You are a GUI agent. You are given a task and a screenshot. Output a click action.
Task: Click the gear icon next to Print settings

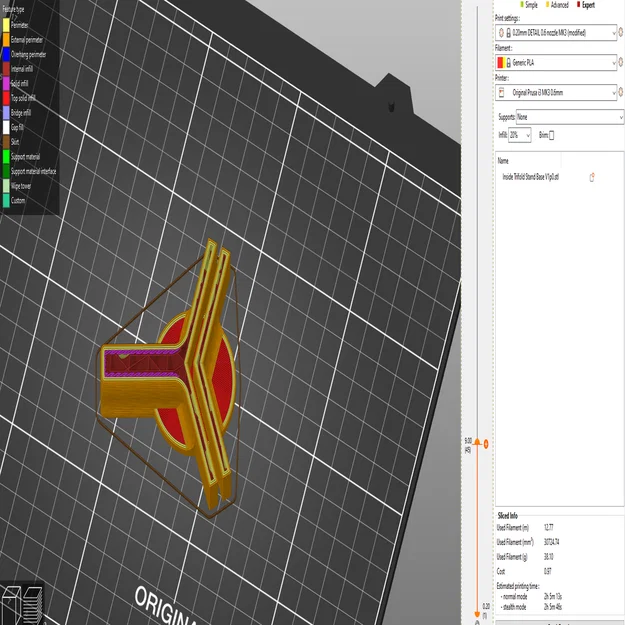pos(621,32)
